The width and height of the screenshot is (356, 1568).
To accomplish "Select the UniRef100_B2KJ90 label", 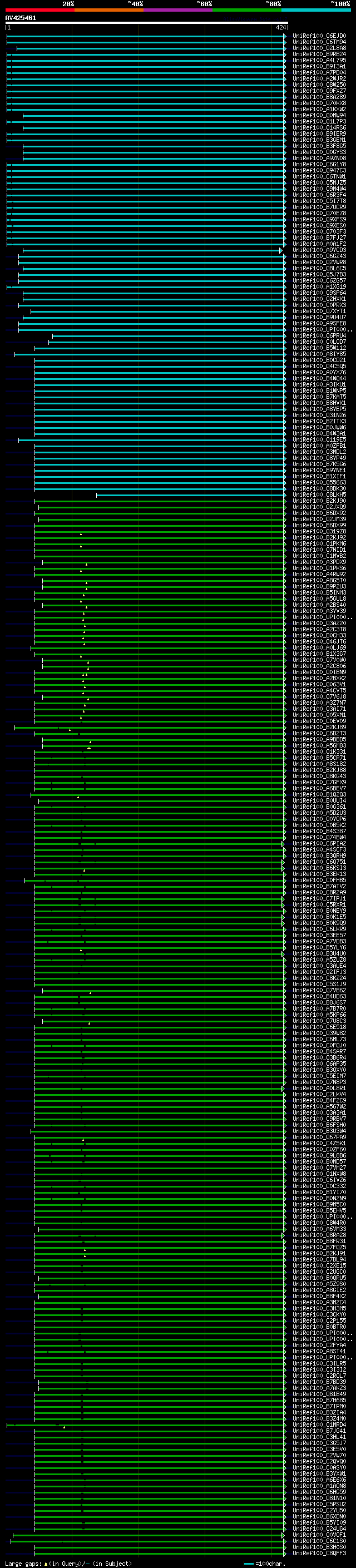I will pos(319,501).
